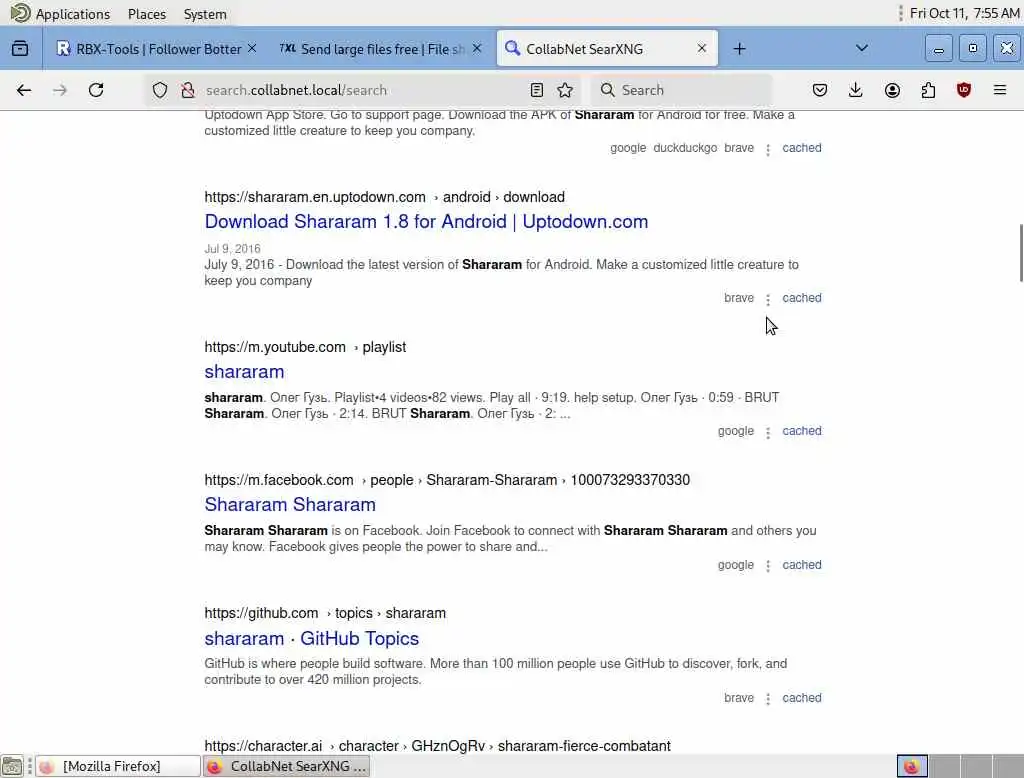The height and width of the screenshot is (778, 1024).
Task: Click the search bar magnifier icon
Action: 607,90
